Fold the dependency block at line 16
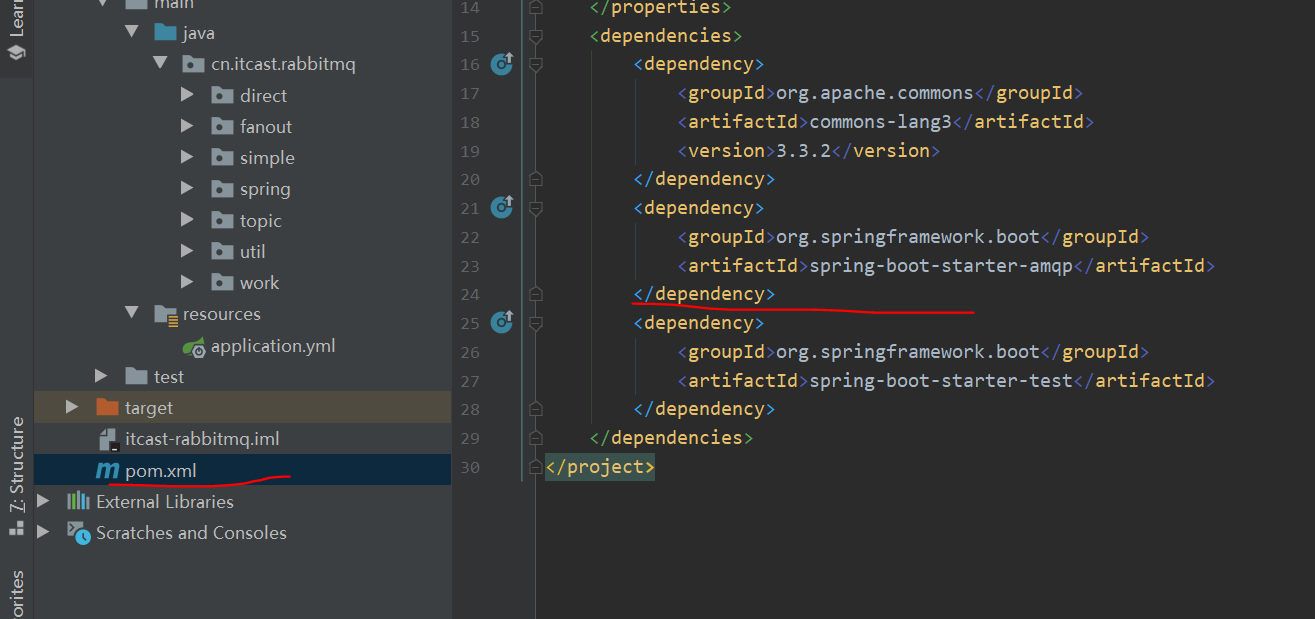Viewport: 1315px width, 619px height. pos(536,64)
